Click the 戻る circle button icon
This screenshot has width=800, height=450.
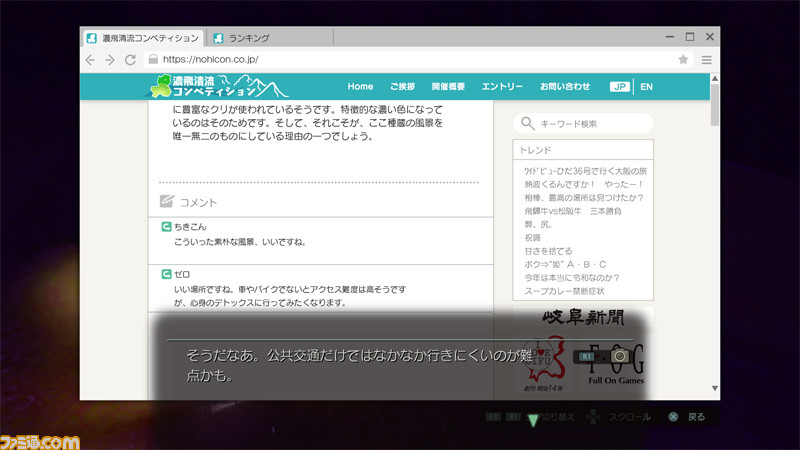tap(673, 417)
